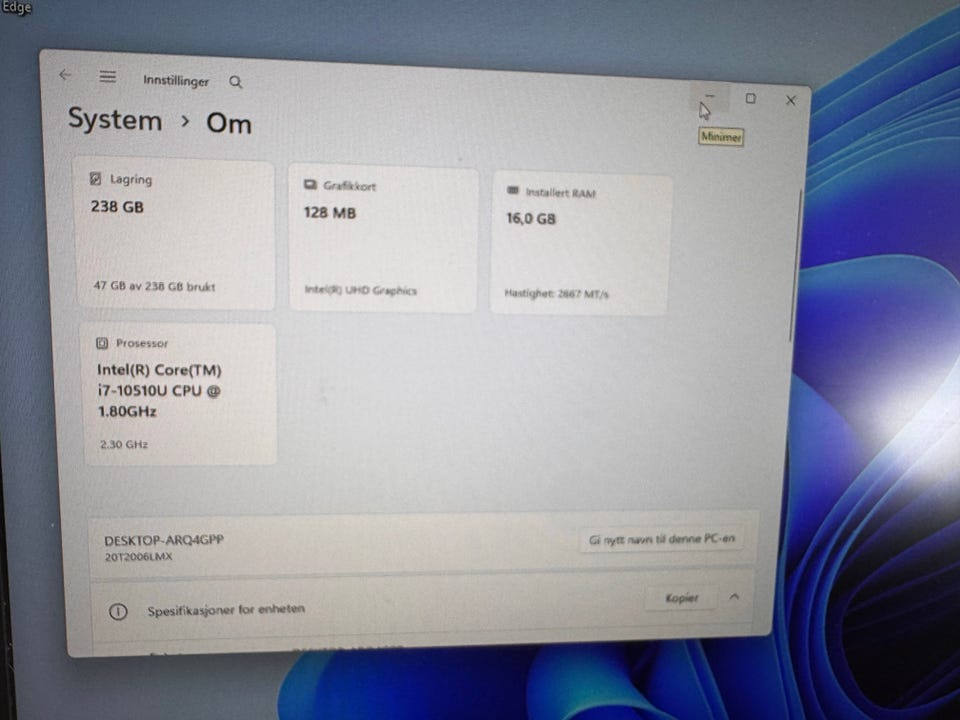Open the Grafikkort 128 MB card
Viewport: 960px width, 720px height.
(x=384, y=239)
